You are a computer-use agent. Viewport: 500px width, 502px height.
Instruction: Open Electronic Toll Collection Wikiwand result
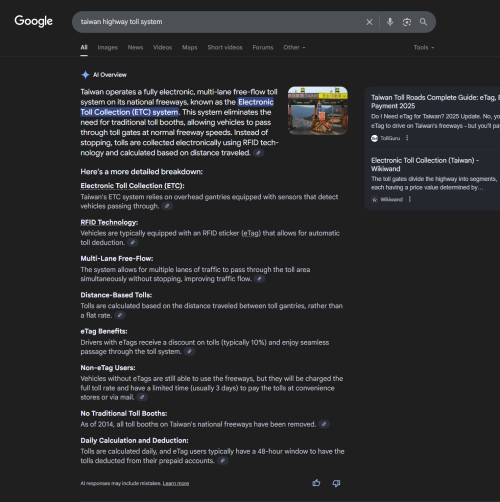[425, 164]
